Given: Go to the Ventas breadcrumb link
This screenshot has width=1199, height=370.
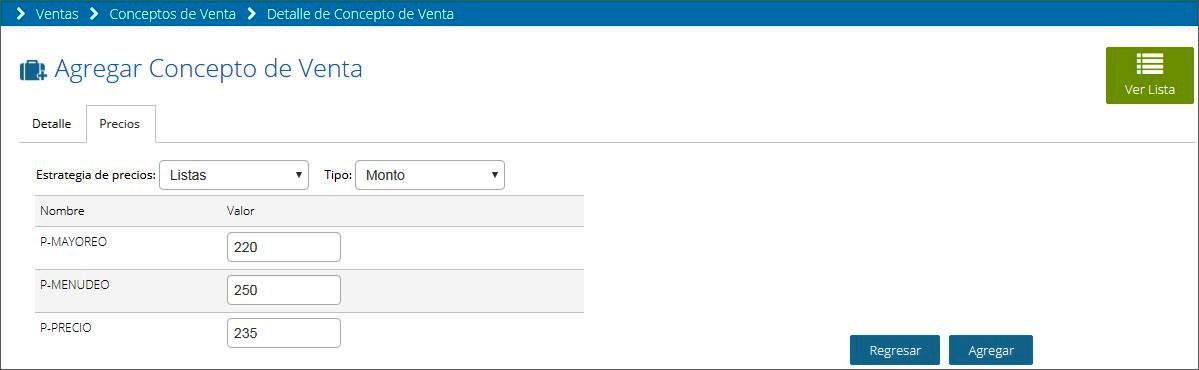Looking at the screenshot, I should [x=57, y=14].
